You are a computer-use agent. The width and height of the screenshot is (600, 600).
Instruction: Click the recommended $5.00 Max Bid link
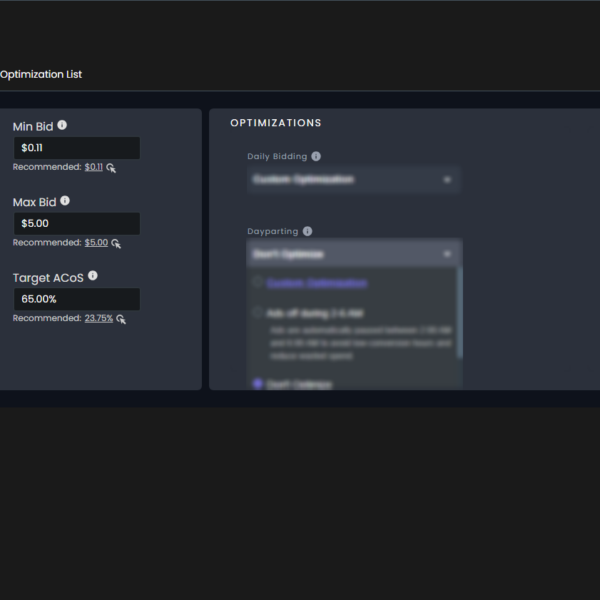[96, 242]
